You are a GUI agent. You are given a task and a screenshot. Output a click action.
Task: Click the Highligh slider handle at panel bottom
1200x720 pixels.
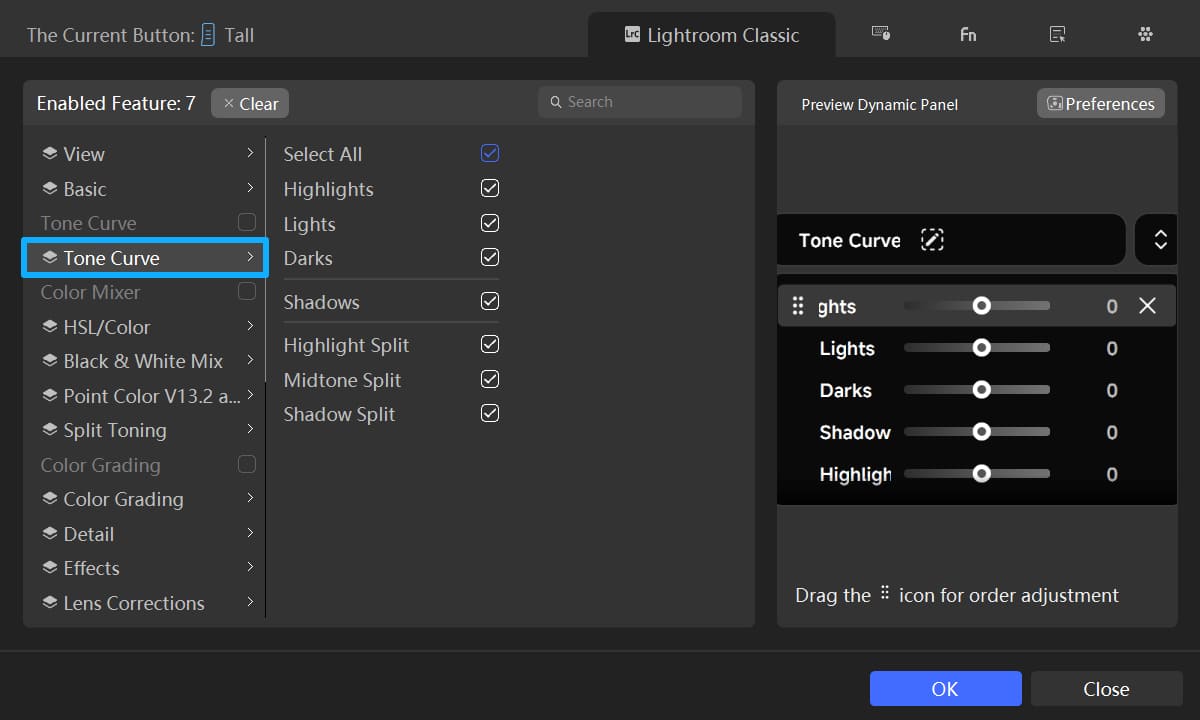pos(982,474)
